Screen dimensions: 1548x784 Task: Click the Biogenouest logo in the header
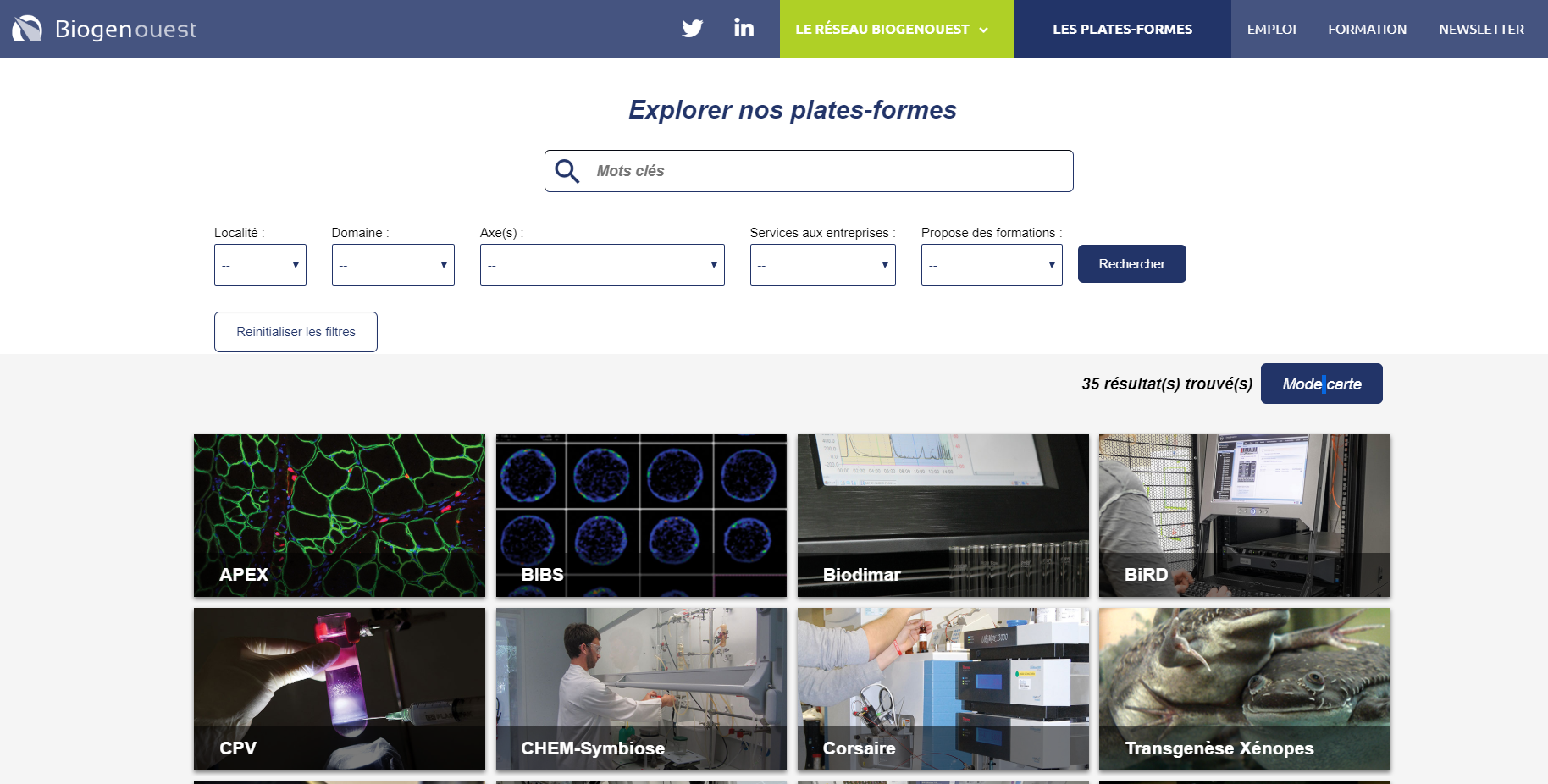pyautogui.click(x=103, y=29)
